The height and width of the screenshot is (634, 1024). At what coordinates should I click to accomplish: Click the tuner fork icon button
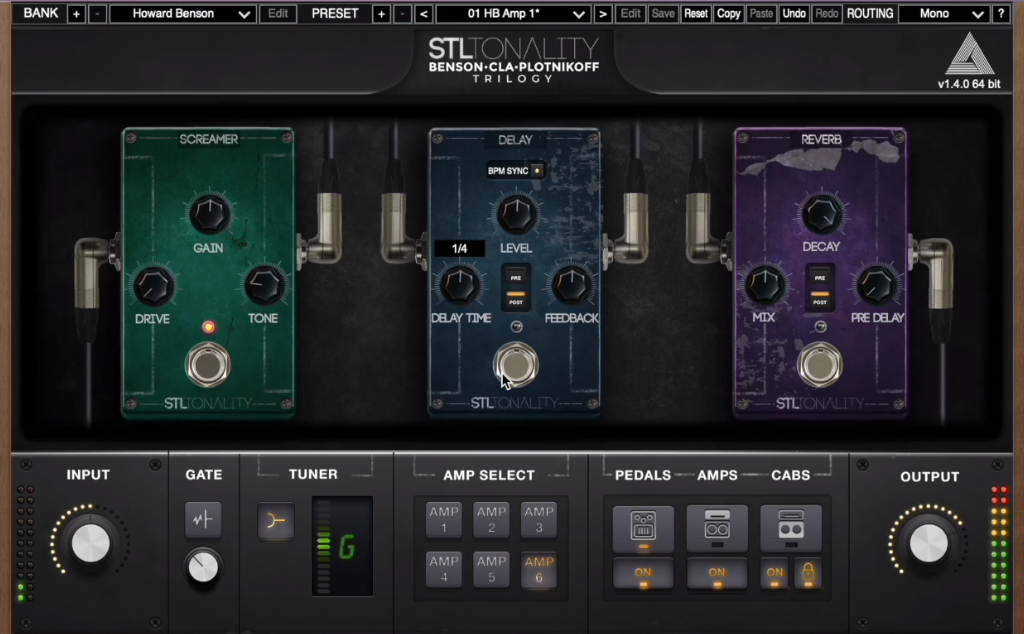276,521
